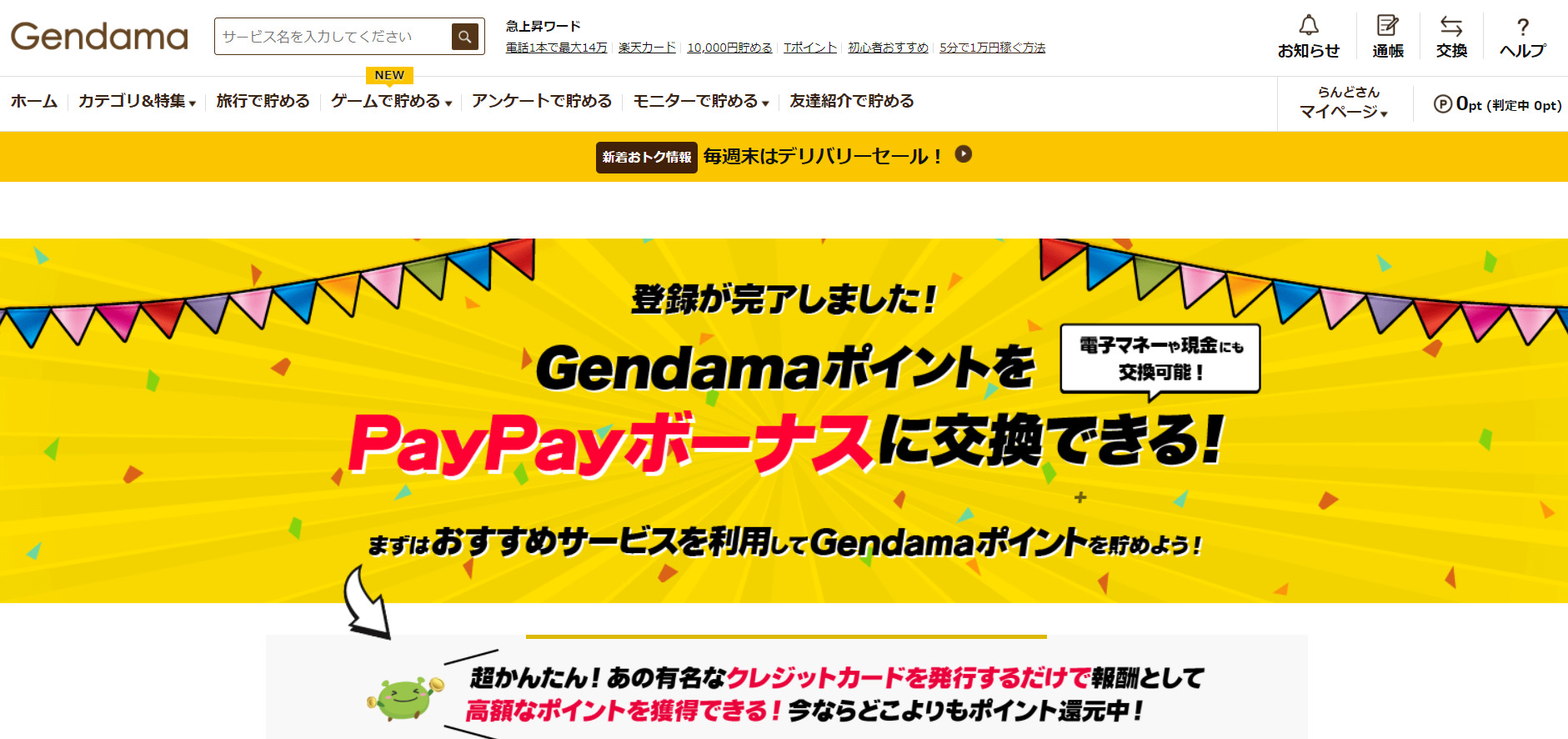Click the play arrow icon beside delivery sale
The width and height of the screenshot is (1568, 739).
coord(964,154)
